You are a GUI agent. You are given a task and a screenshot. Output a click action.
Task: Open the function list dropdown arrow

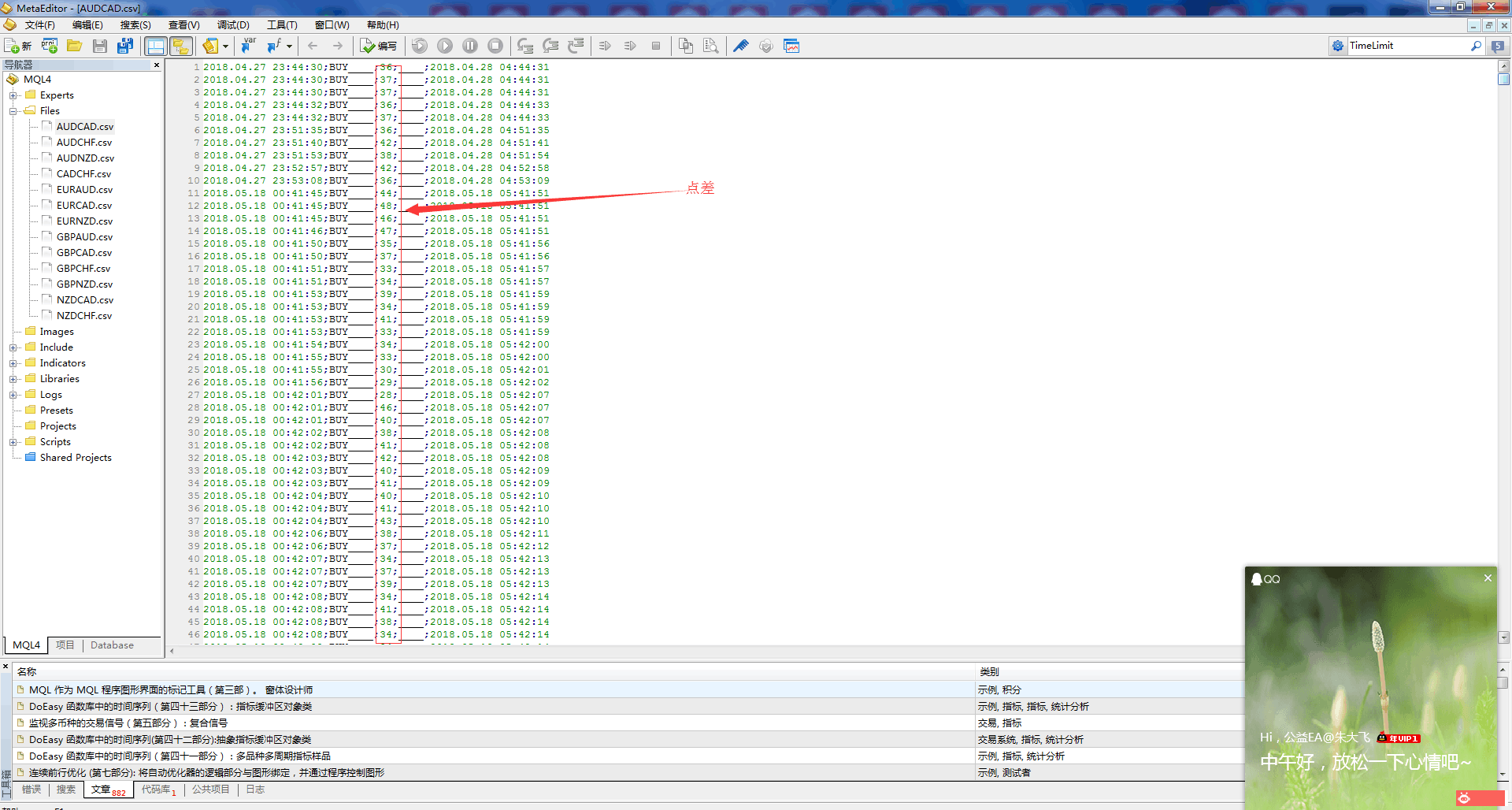[289, 46]
